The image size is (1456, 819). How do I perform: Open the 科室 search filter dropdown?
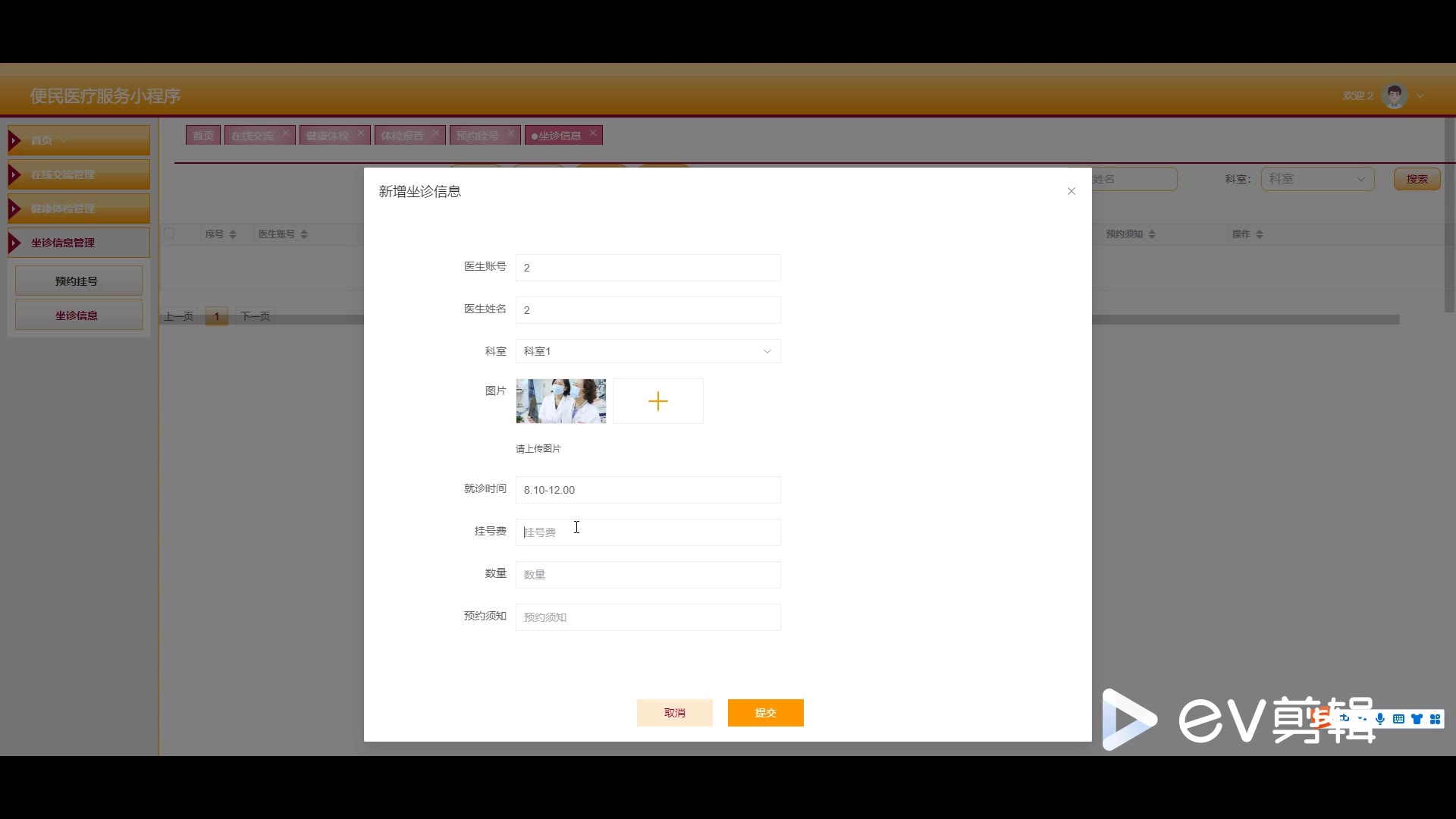click(1316, 179)
